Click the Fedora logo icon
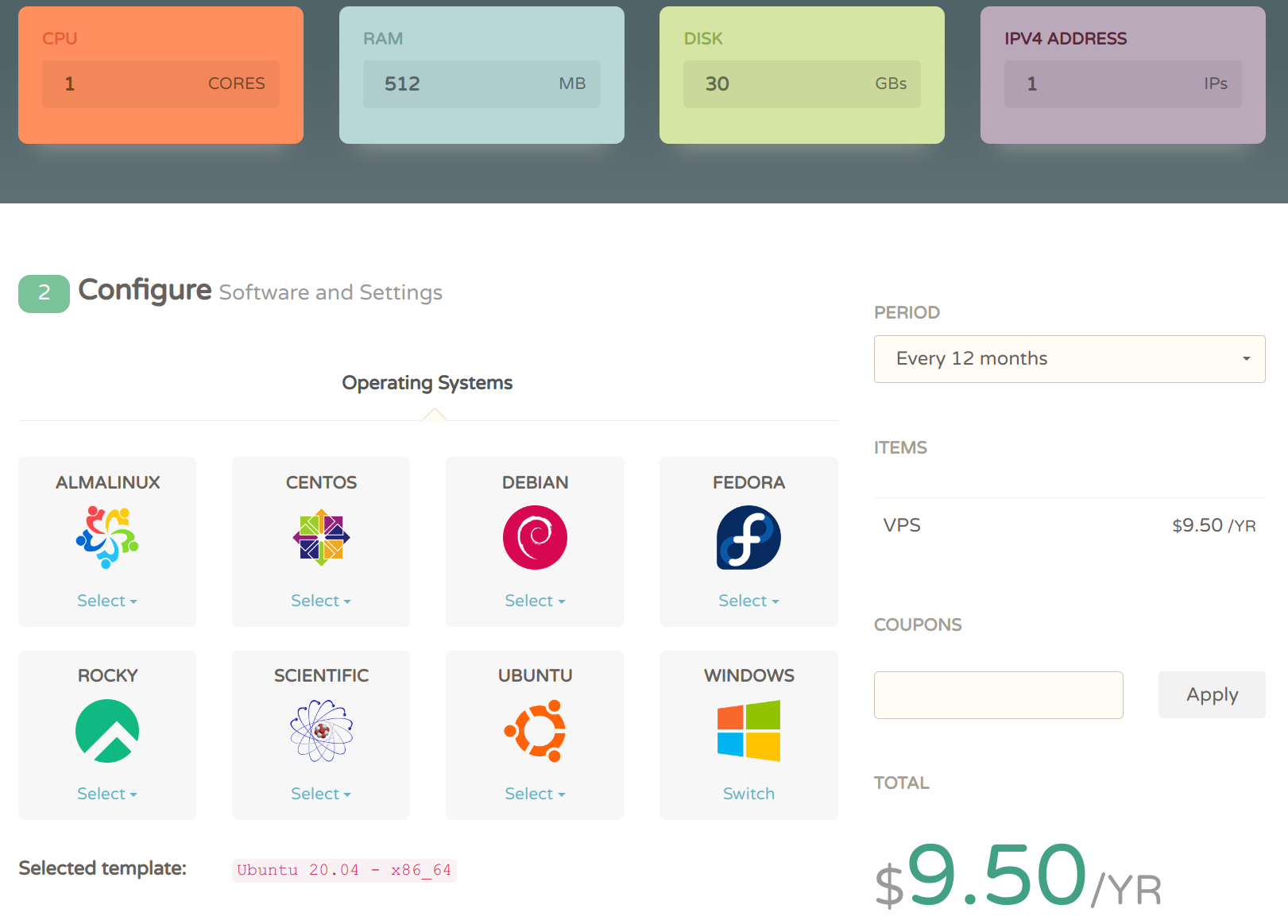This screenshot has width=1288, height=924. [x=748, y=538]
